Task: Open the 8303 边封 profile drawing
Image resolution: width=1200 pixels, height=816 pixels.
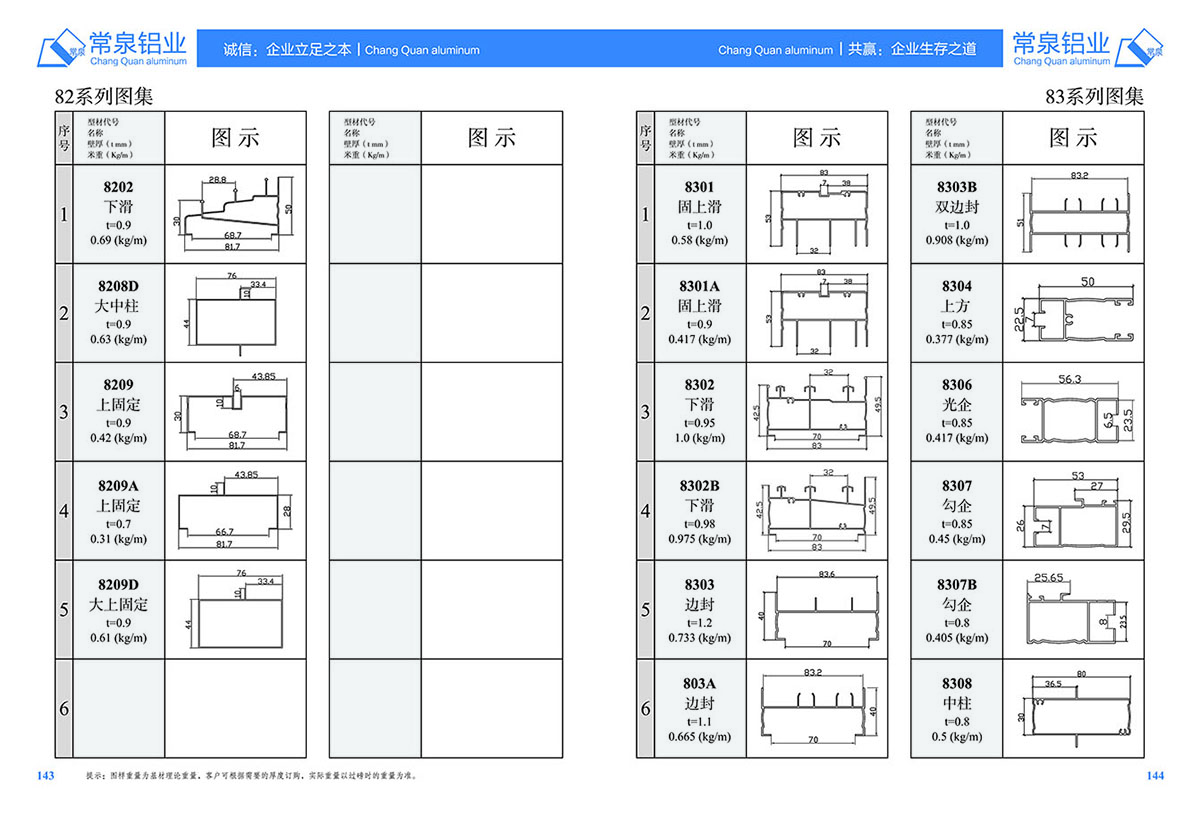Action: [817, 610]
